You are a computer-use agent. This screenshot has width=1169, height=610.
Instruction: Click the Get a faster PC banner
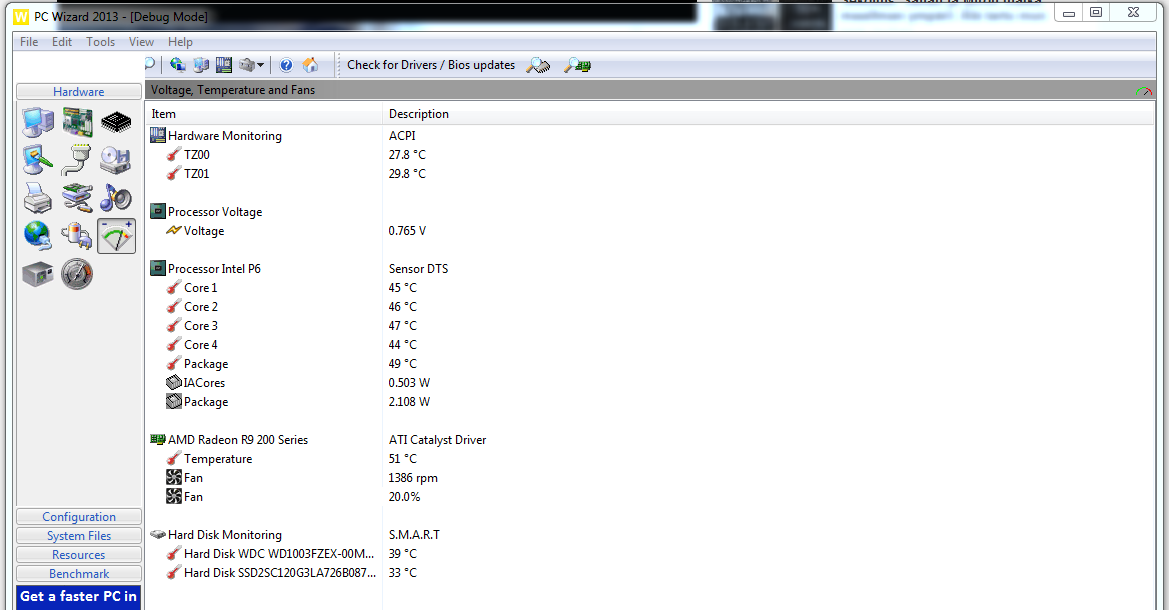pyautogui.click(x=78, y=597)
